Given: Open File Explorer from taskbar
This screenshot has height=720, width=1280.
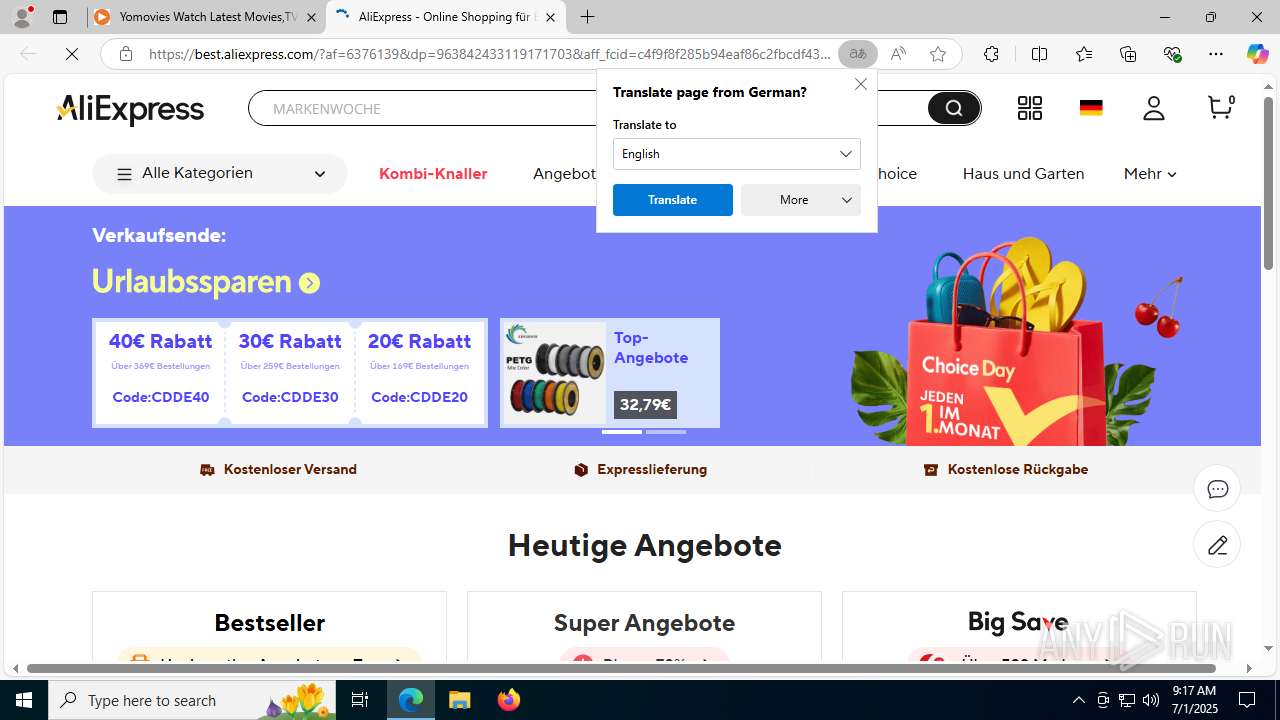Looking at the screenshot, I should (x=460, y=700).
